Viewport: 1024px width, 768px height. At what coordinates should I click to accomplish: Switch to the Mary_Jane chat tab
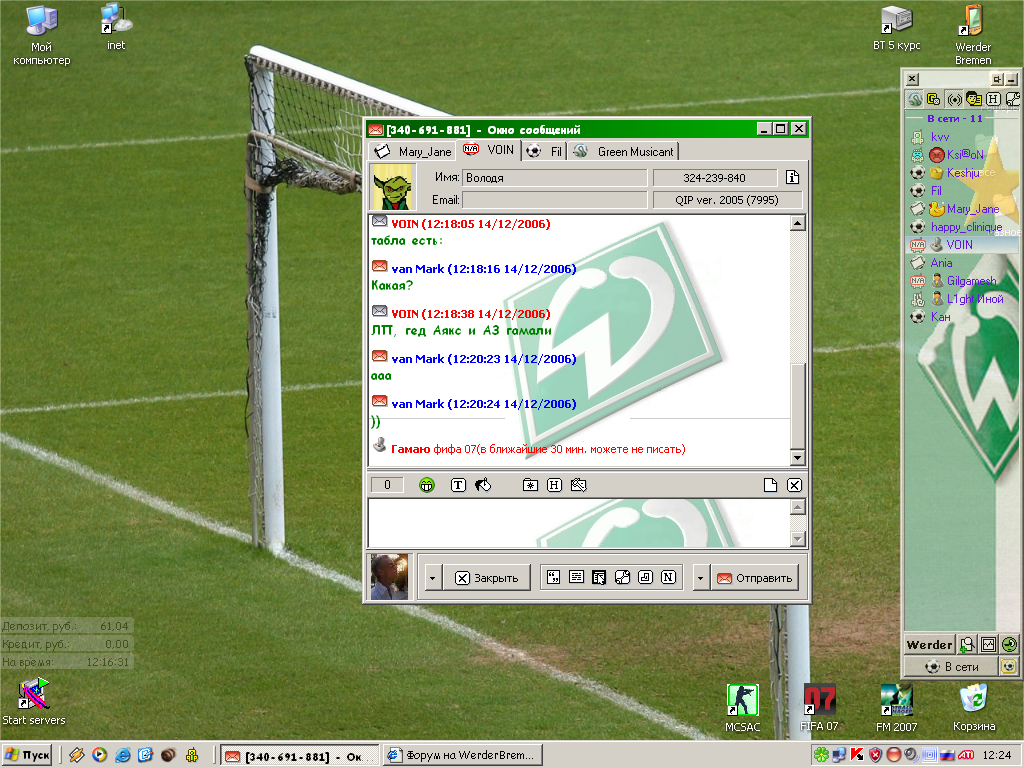pyautogui.click(x=414, y=151)
